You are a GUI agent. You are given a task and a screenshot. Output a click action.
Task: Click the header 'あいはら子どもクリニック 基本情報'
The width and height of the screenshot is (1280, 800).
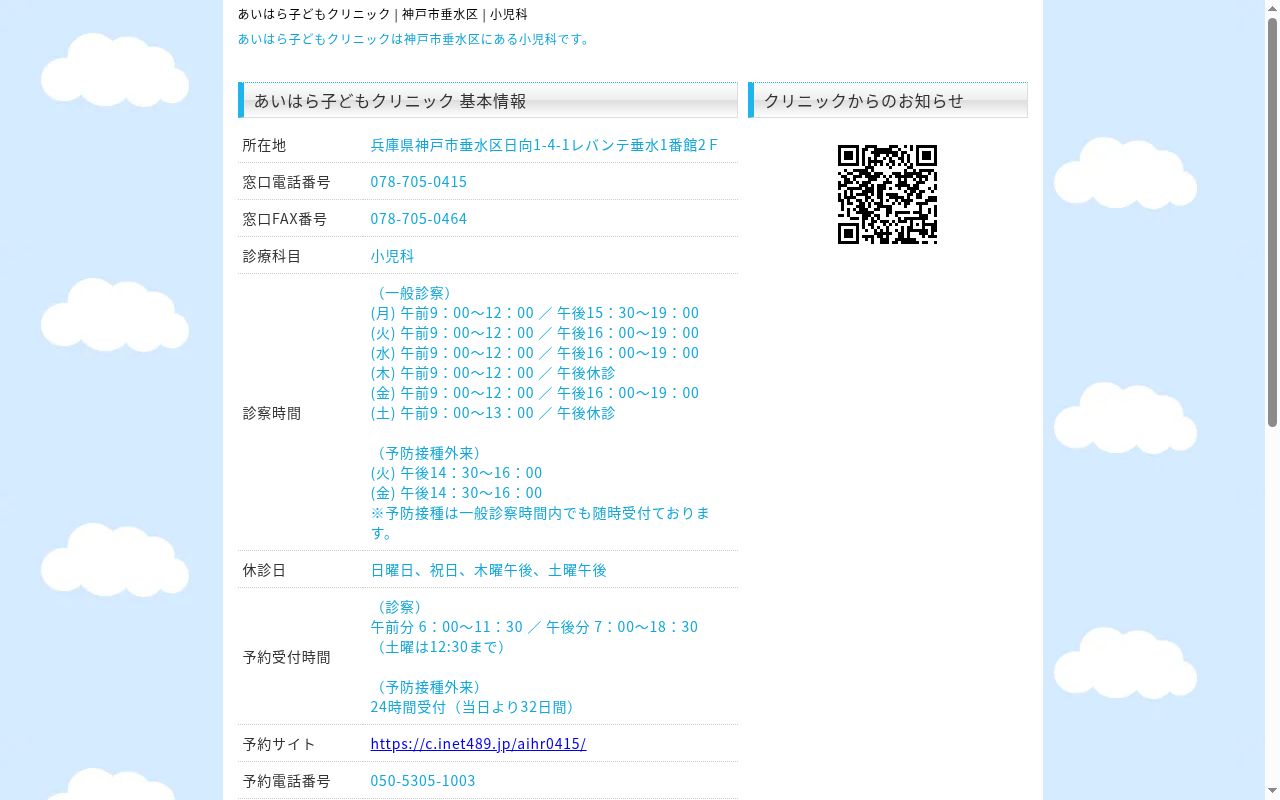tap(488, 100)
